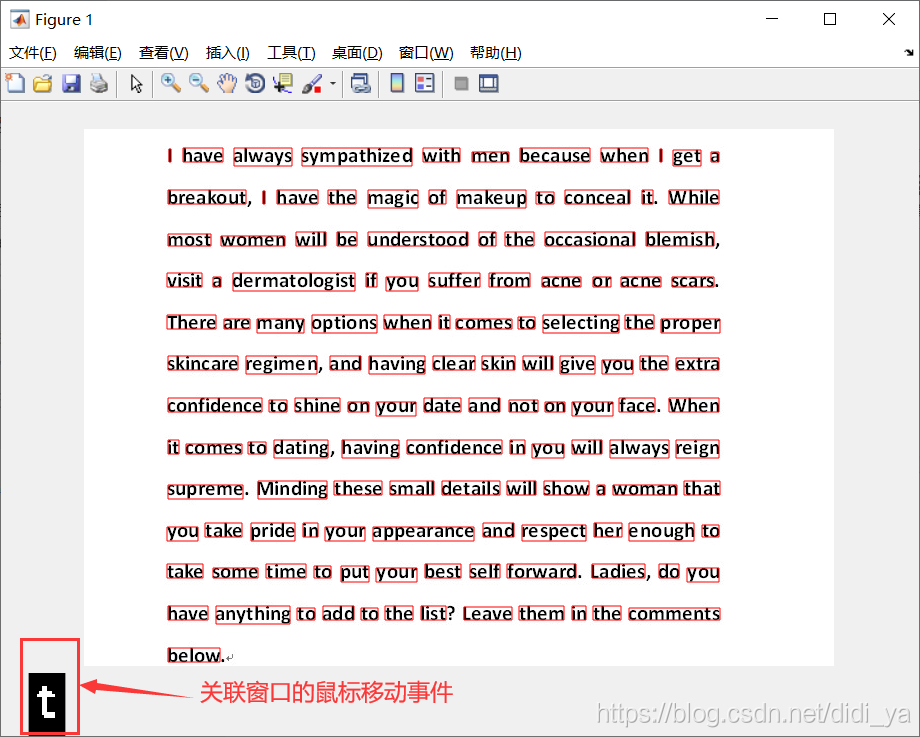This screenshot has height=737, width=920.
Task: Open the 窗口(W) menu
Action: click(426, 53)
